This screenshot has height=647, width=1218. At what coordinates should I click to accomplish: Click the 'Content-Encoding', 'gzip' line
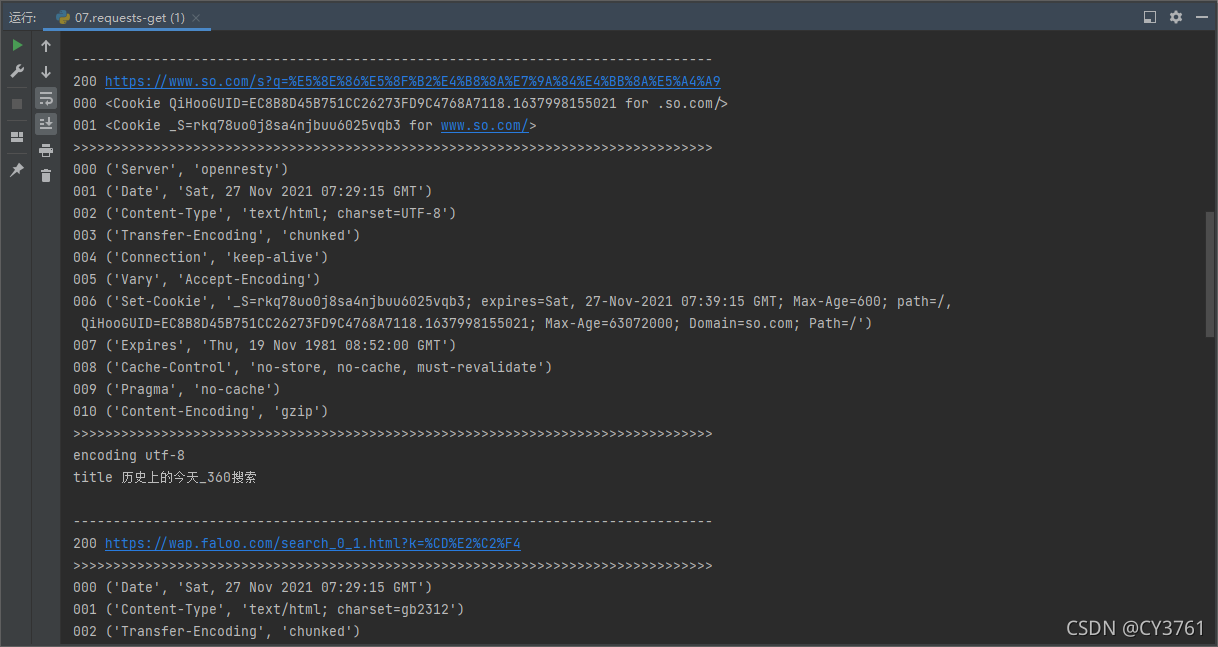201,412
